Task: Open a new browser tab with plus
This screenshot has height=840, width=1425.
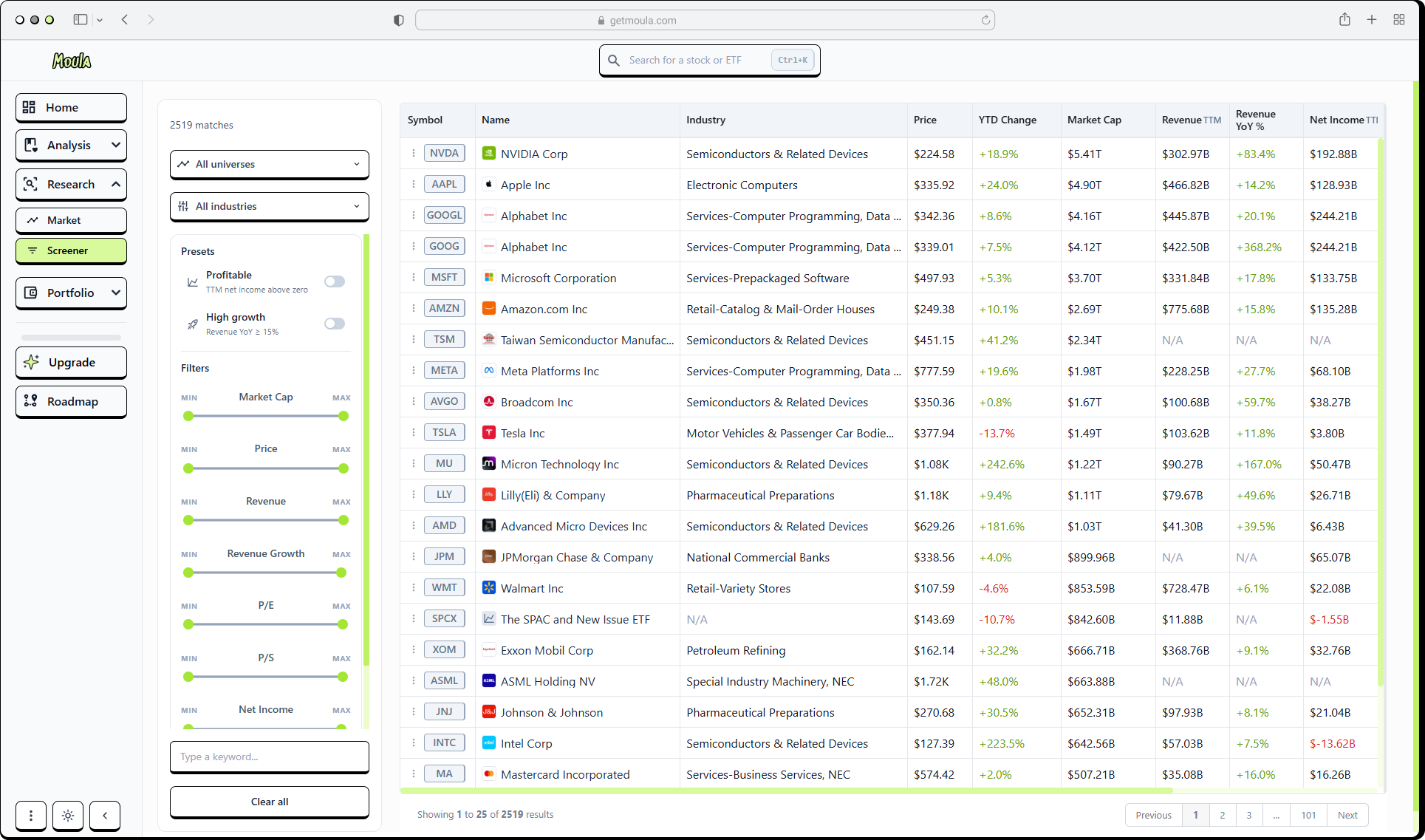Action: click(x=1371, y=20)
